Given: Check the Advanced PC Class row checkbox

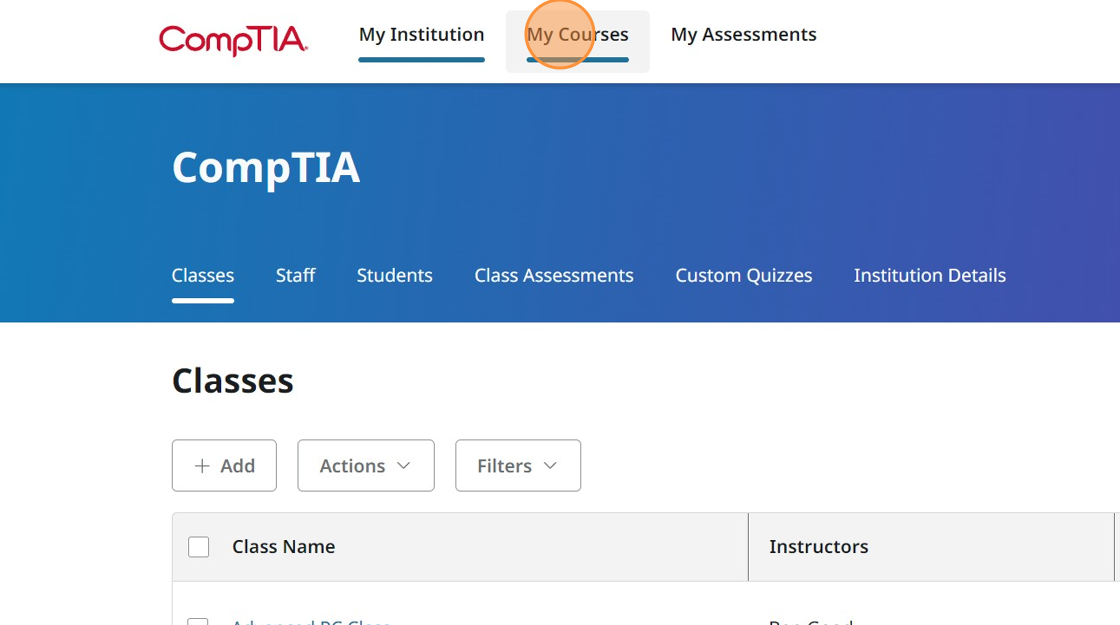Looking at the screenshot, I should tap(198, 622).
